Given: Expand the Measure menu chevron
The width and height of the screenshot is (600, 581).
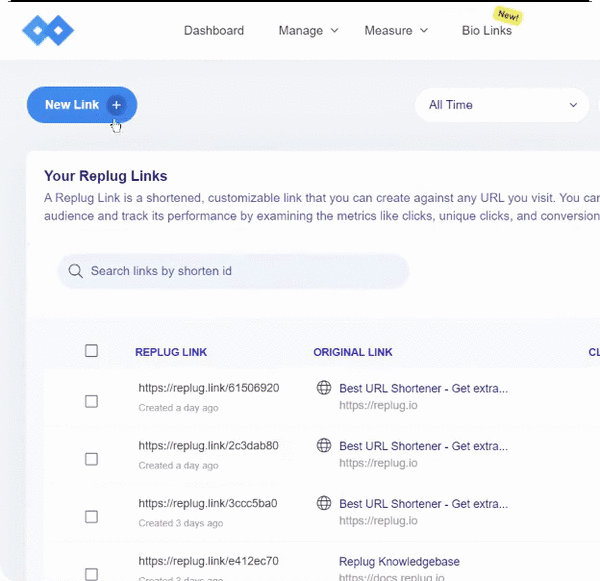Looking at the screenshot, I should pyautogui.click(x=424, y=30).
